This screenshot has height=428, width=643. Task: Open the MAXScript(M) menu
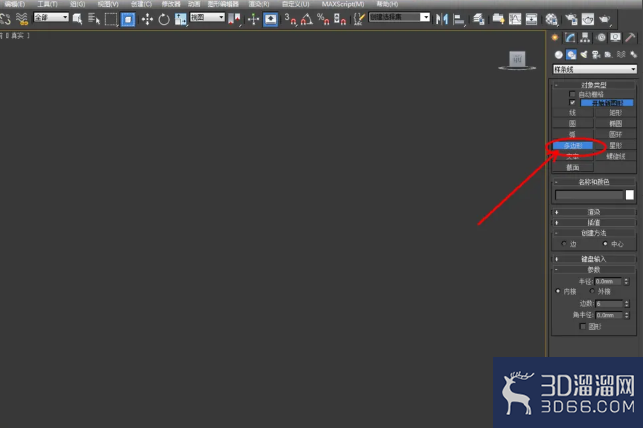[343, 4]
